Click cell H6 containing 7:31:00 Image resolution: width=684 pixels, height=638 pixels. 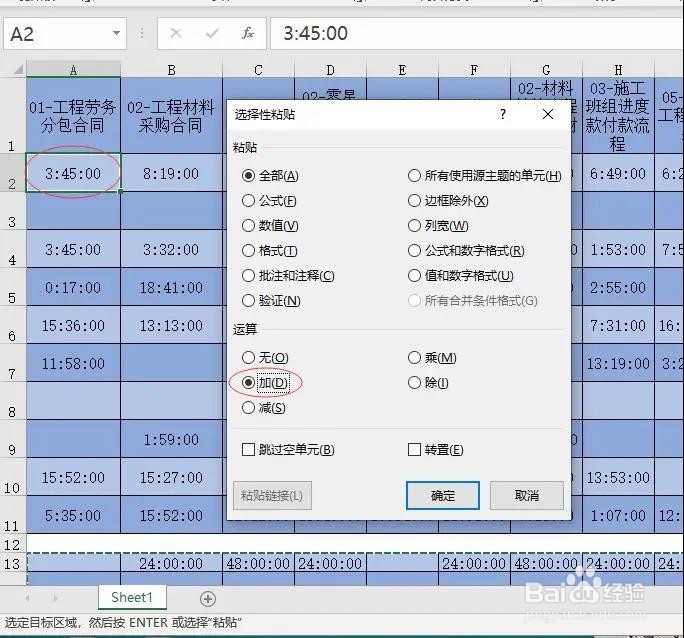click(x=618, y=325)
